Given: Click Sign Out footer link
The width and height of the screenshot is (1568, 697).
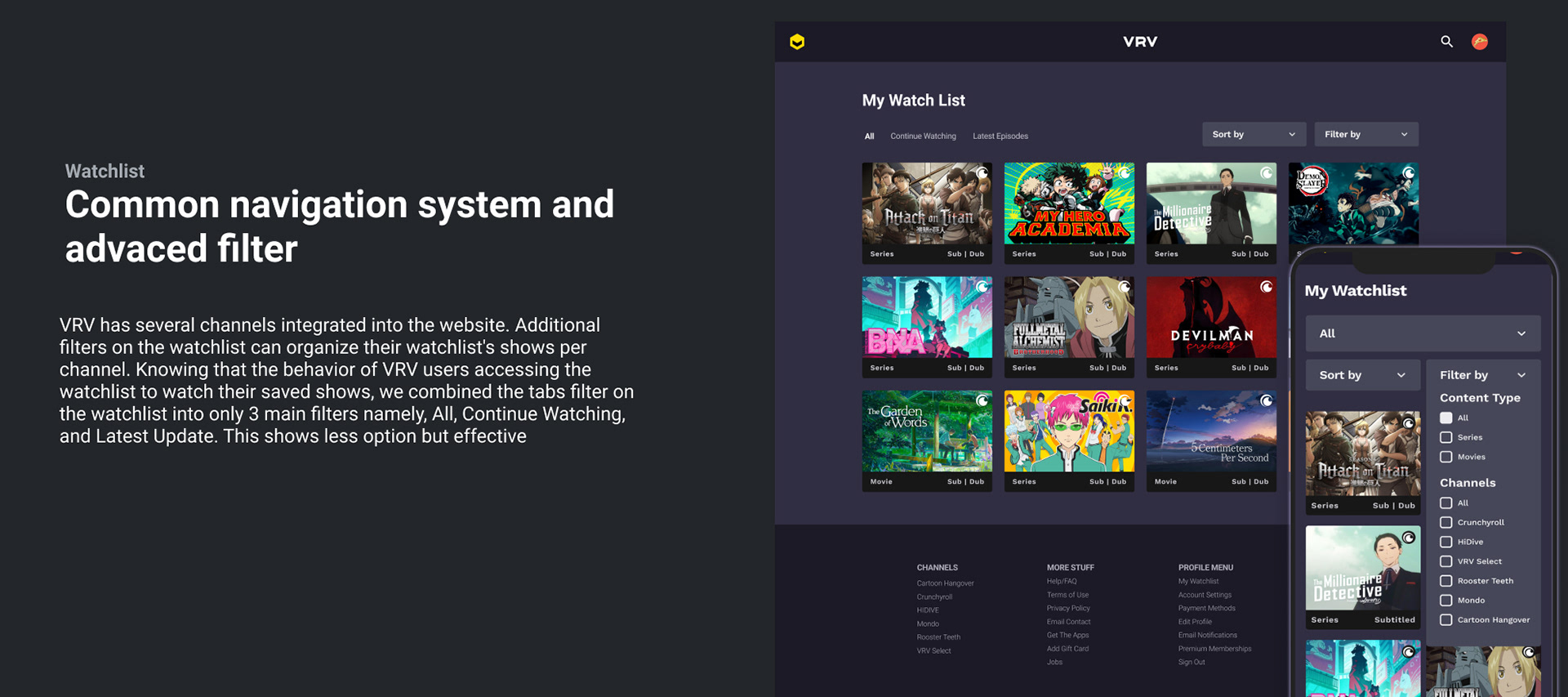Looking at the screenshot, I should pos(1192,662).
